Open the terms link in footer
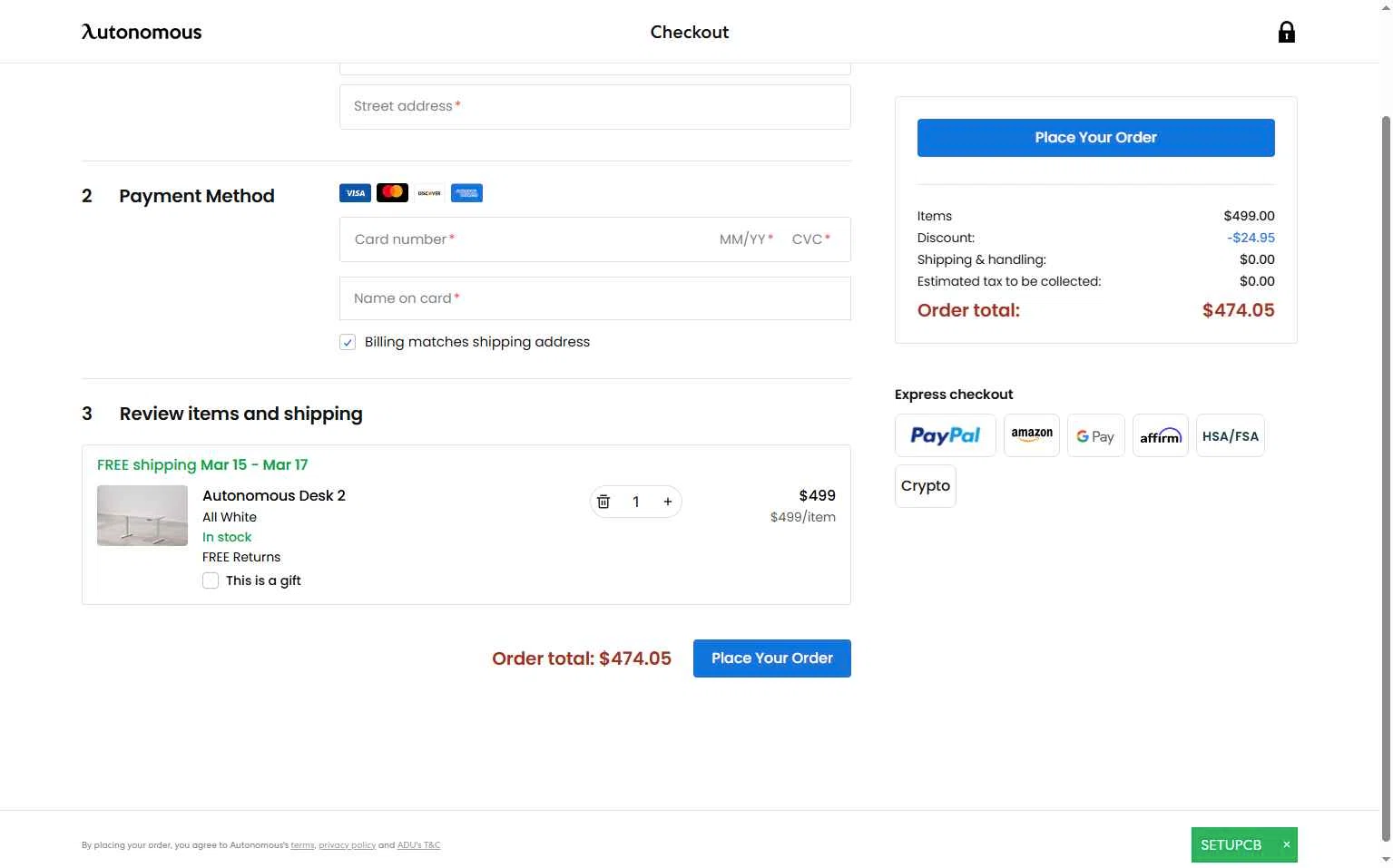The height and width of the screenshot is (868, 1393). pos(302,845)
